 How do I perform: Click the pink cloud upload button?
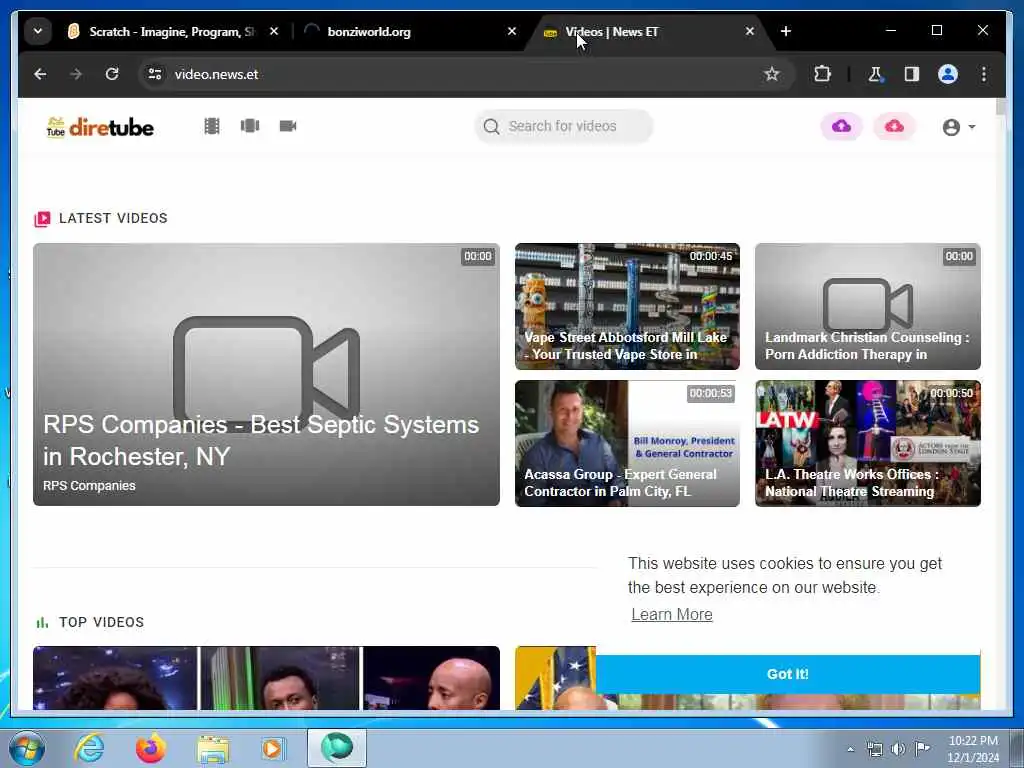click(894, 126)
